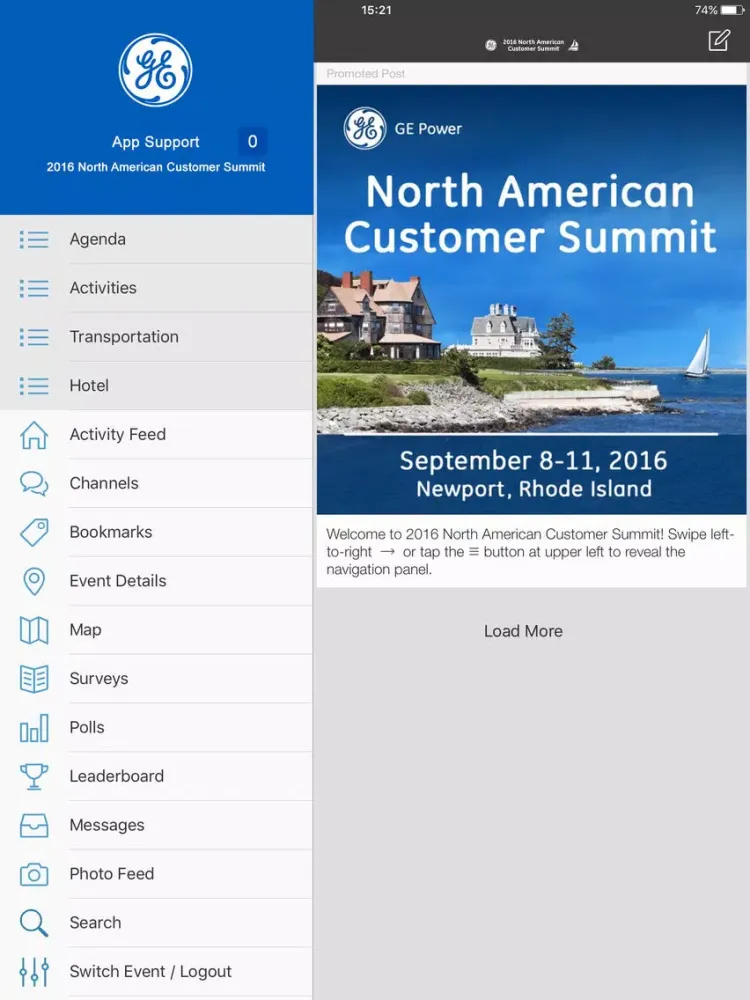The width and height of the screenshot is (750, 1000).
Task: Tap the Bookmarks tag icon
Action: (x=34, y=533)
